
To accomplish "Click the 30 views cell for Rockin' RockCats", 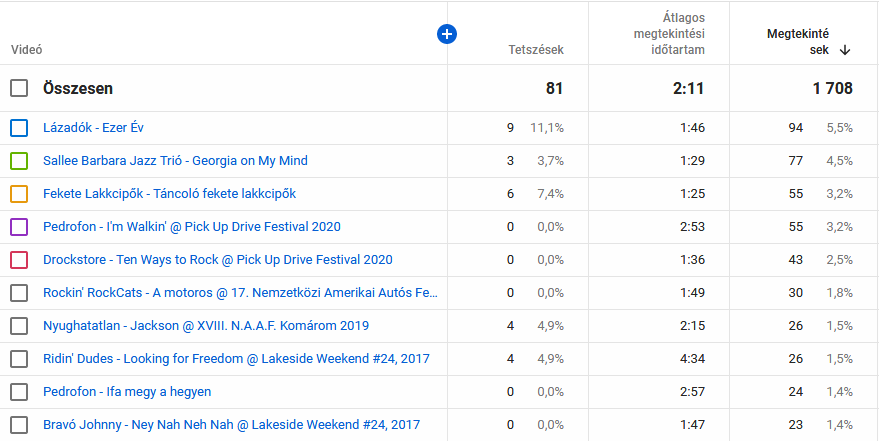I will (x=796, y=293).
